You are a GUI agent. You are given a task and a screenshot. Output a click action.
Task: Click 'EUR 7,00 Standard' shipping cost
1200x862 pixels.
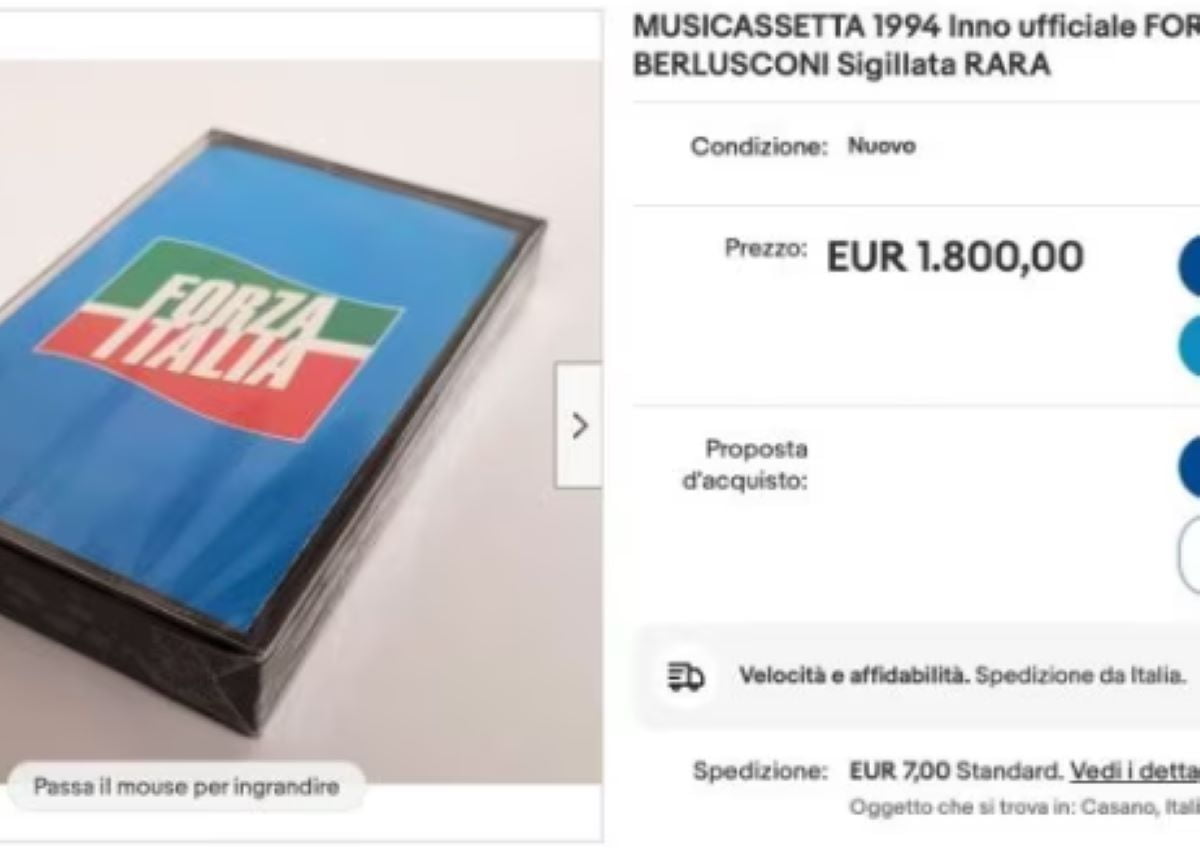[x=955, y=772]
